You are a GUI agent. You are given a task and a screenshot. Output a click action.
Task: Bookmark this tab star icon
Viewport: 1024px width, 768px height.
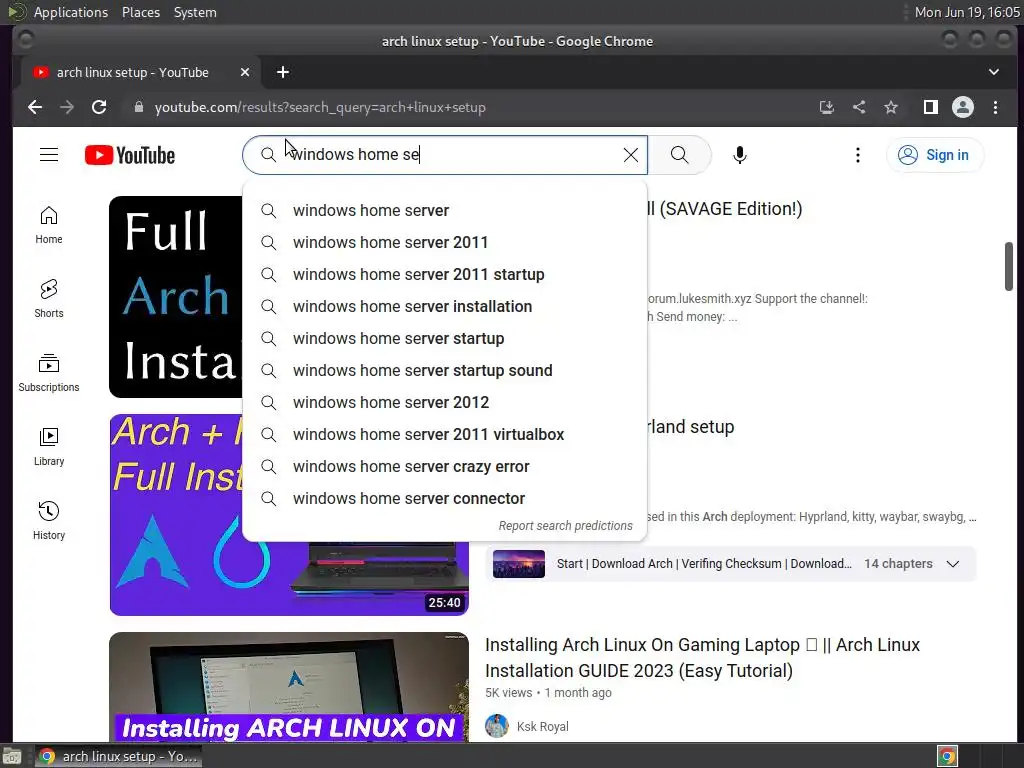[891, 107]
